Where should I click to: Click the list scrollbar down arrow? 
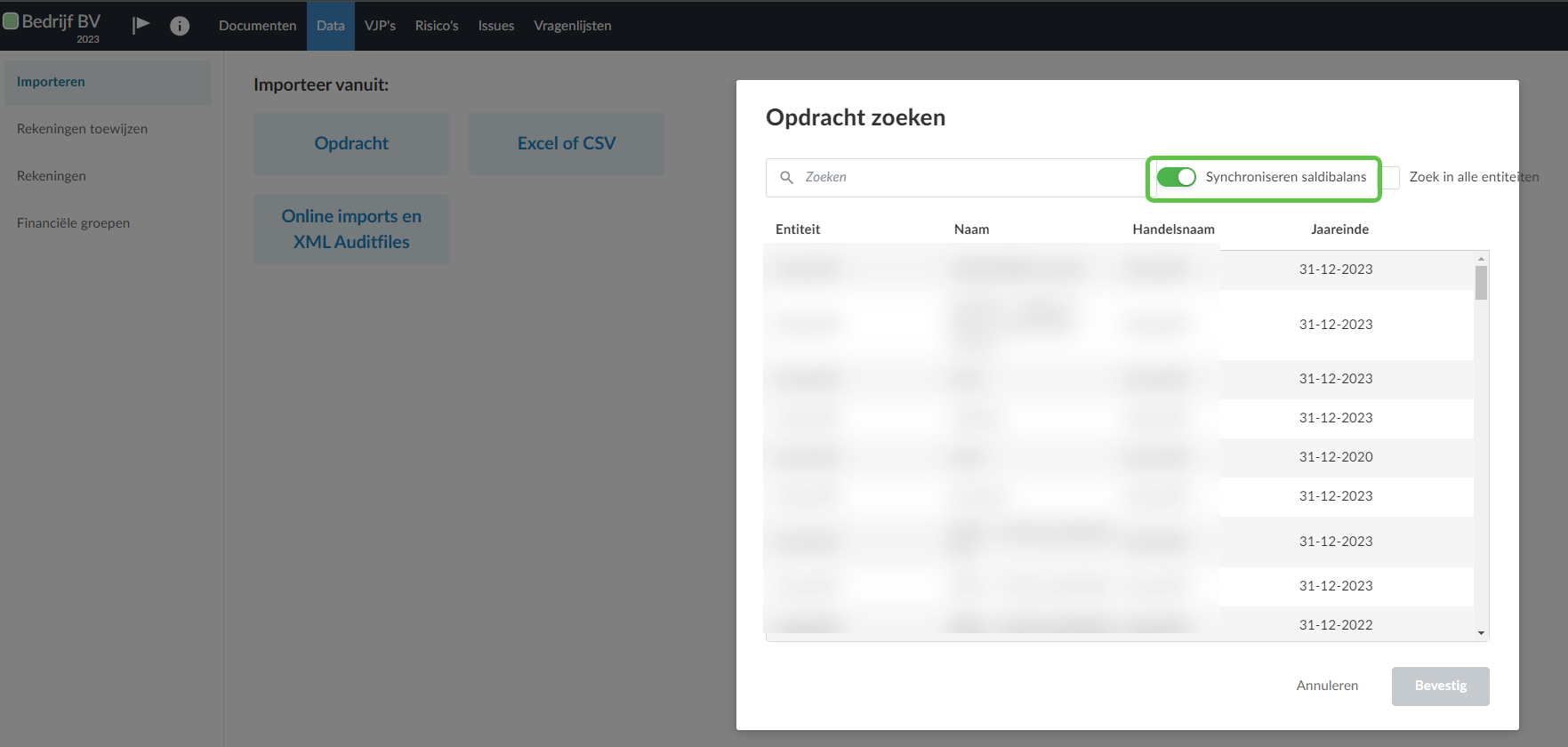(x=1481, y=633)
